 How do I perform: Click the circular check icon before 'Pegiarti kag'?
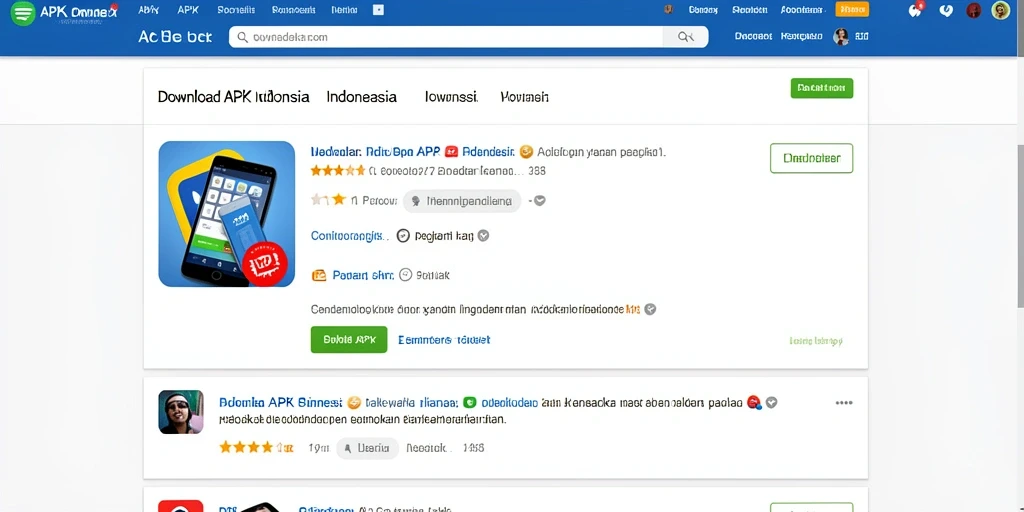403,236
